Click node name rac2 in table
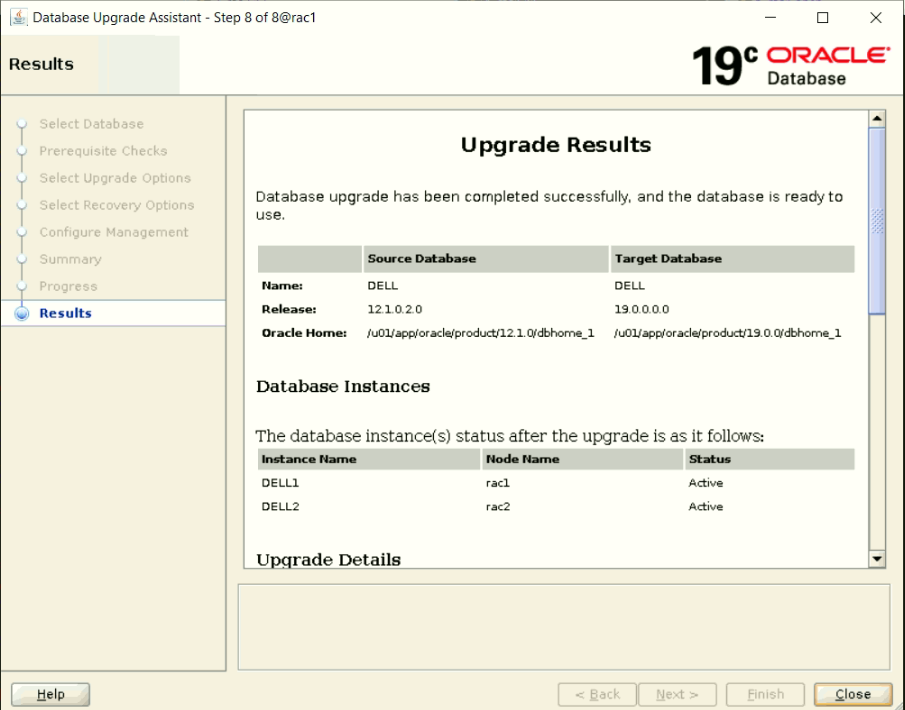Viewport: 905px width, 710px height. 498,506
